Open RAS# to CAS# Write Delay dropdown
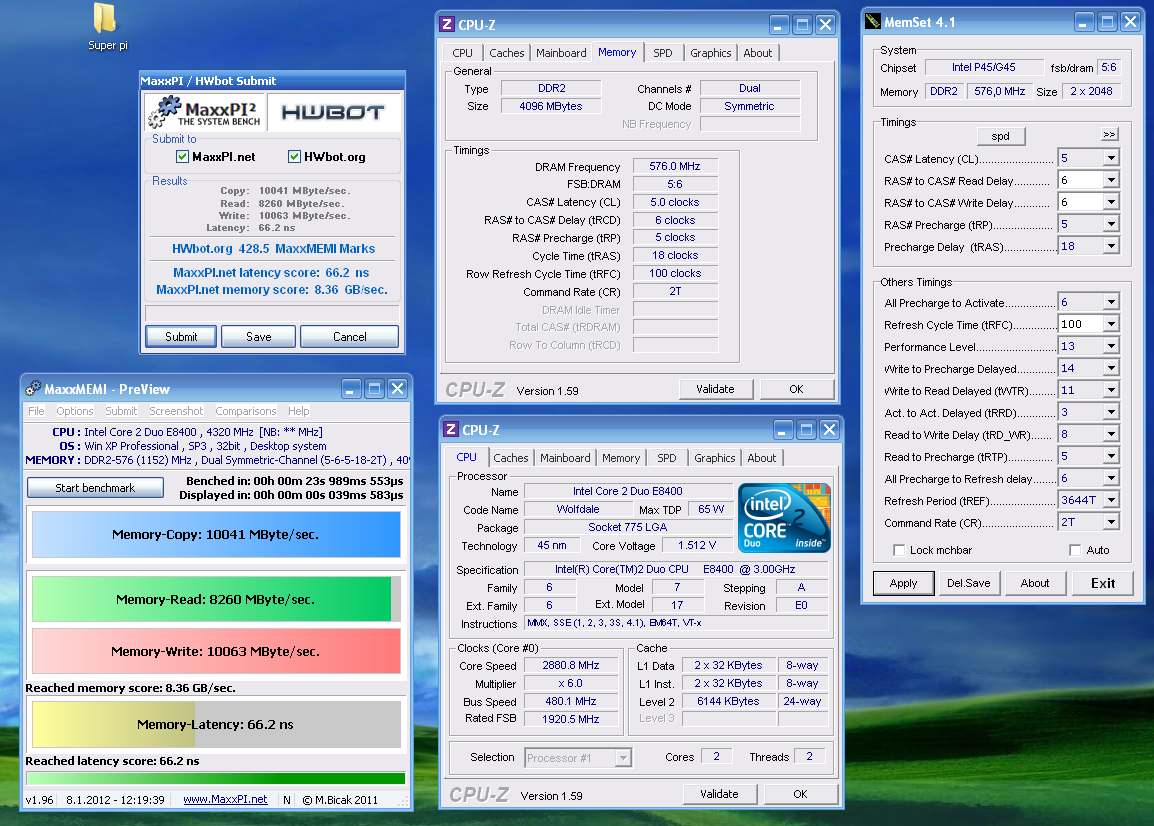This screenshot has width=1154, height=826. click(x=1111, y=202)
